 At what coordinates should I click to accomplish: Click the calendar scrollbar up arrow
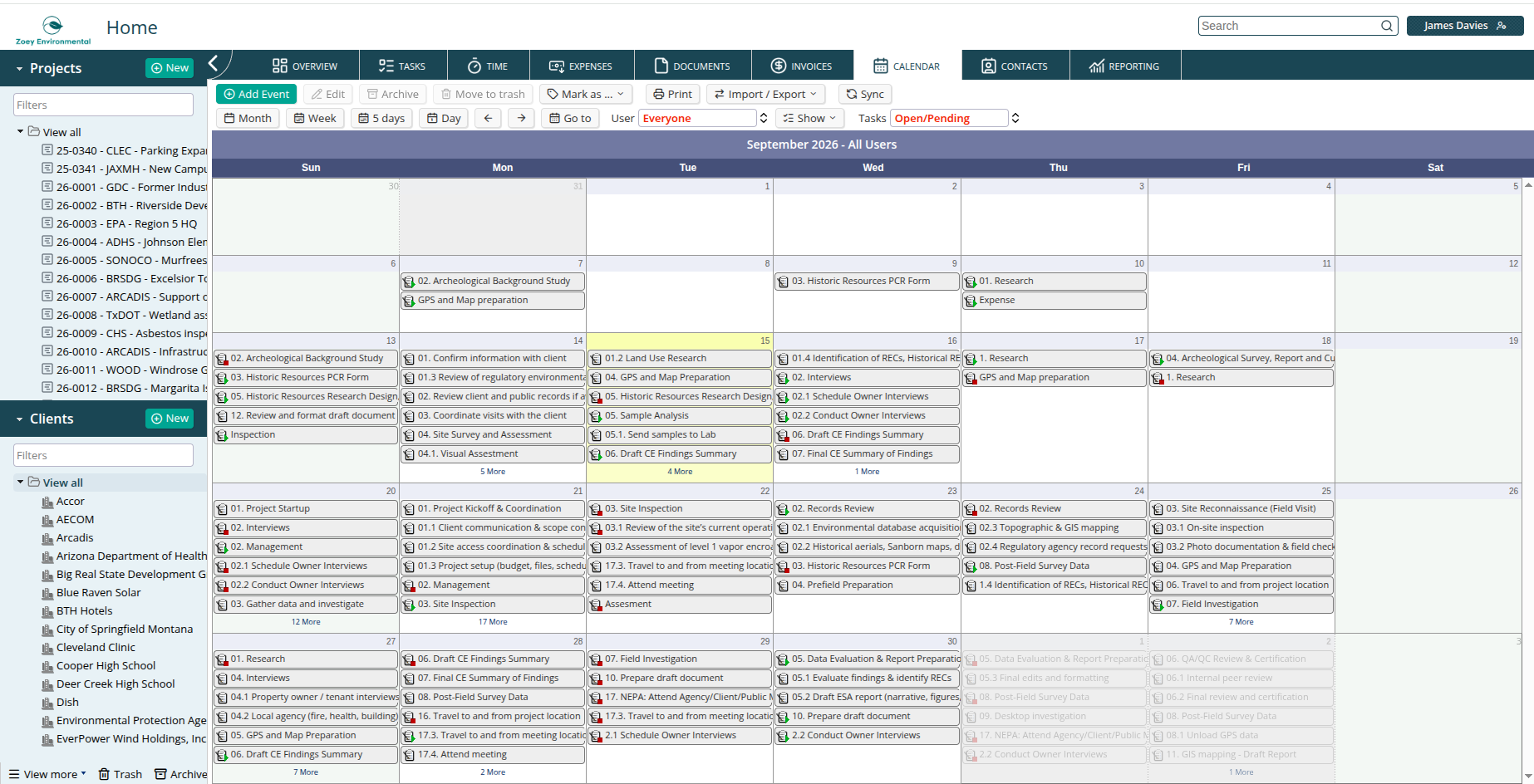point(1527,185)
